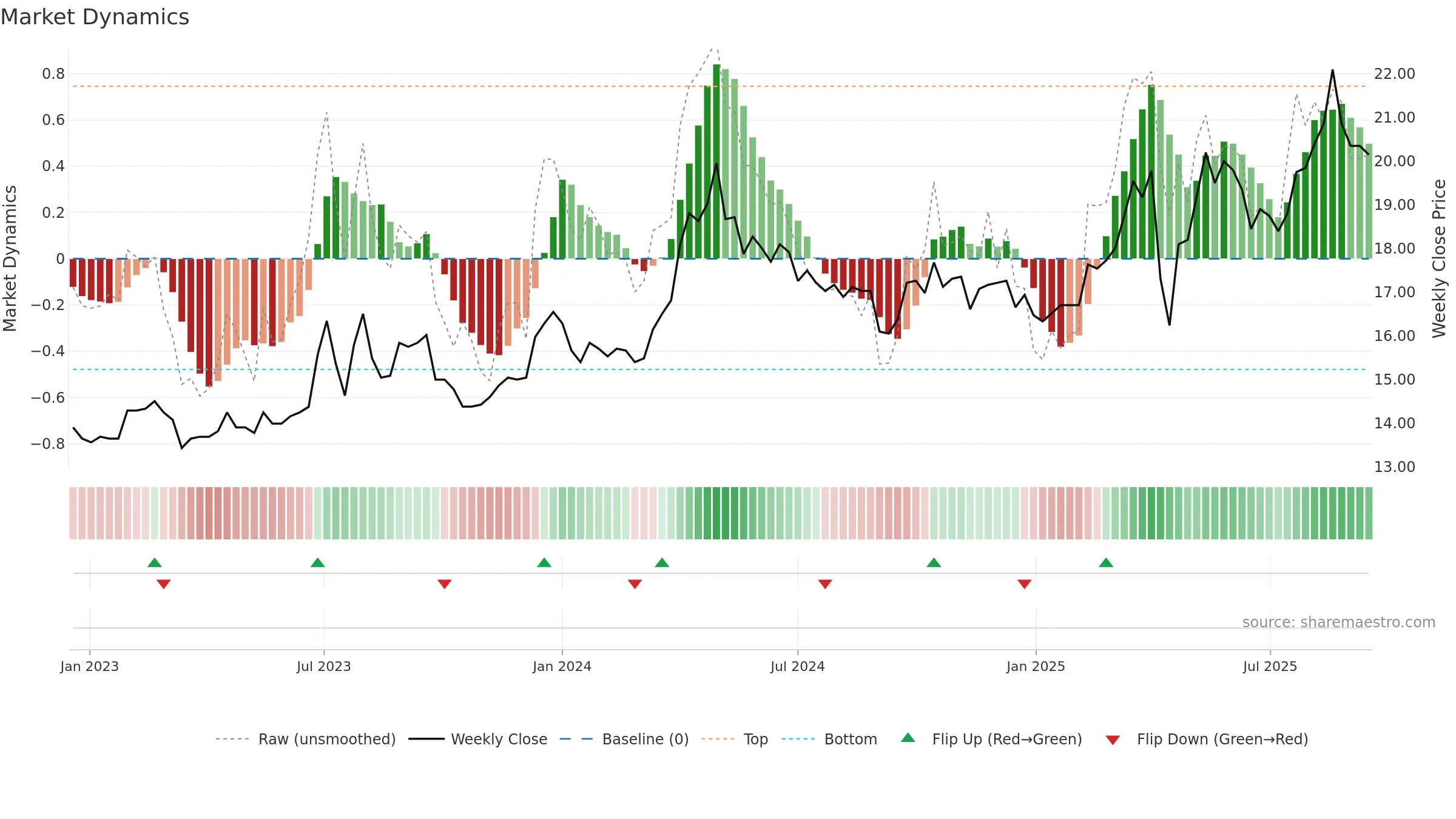
Task: Click the Flip Up marker near February 2023
Action: [x=155, y=562]
